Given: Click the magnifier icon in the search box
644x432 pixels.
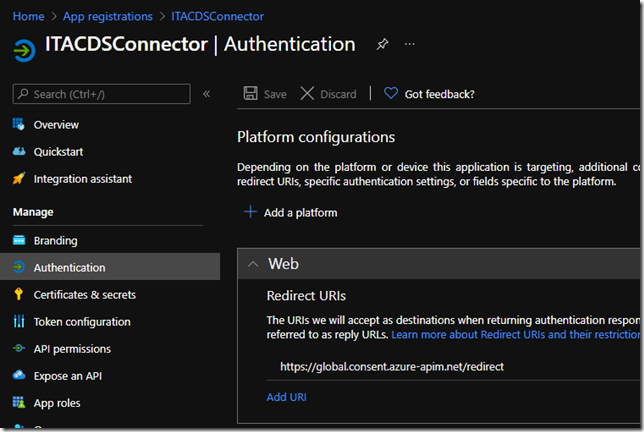Looking at the screenshot, I should [x=23, y=94].
